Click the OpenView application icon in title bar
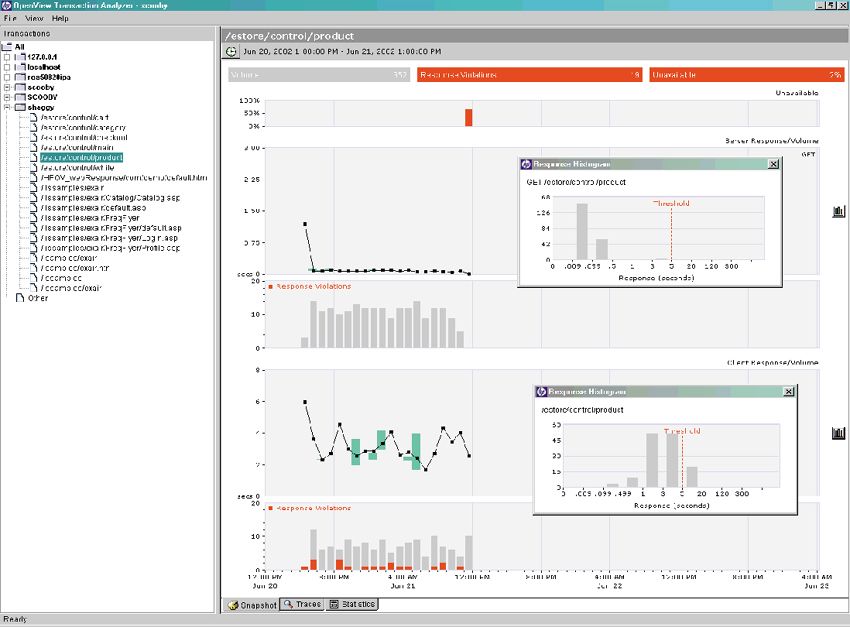 [6, 5]
